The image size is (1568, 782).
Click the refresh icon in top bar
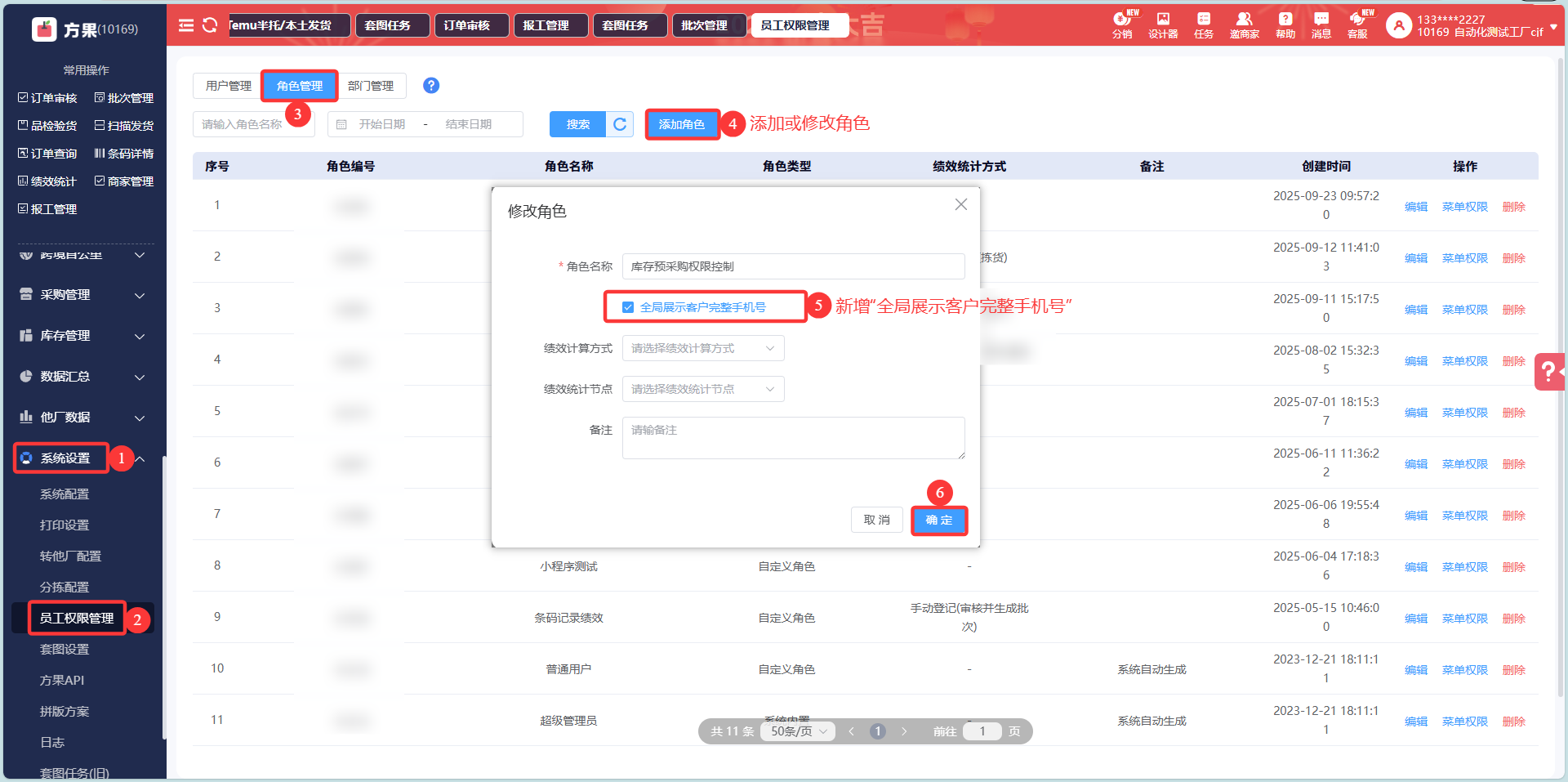210,25
